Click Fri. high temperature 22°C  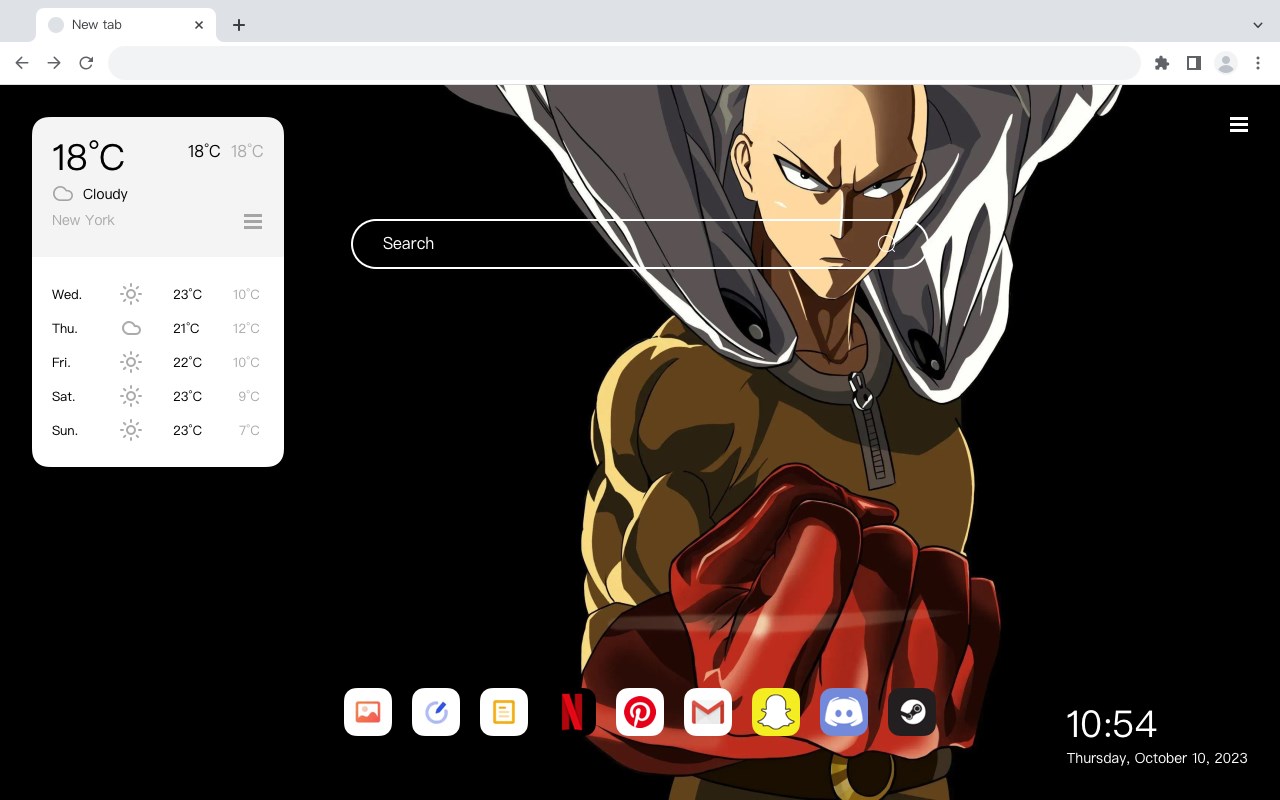(x=187, y=362)
